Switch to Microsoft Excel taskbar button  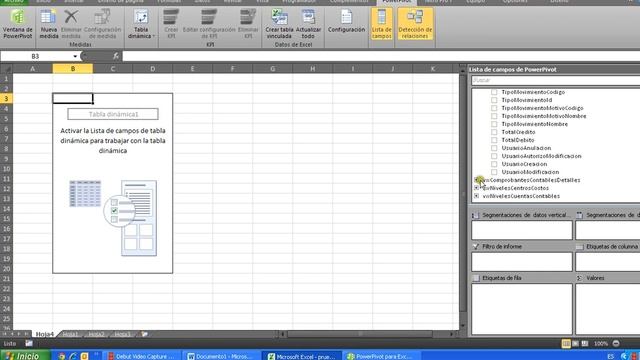pos(301,356)
